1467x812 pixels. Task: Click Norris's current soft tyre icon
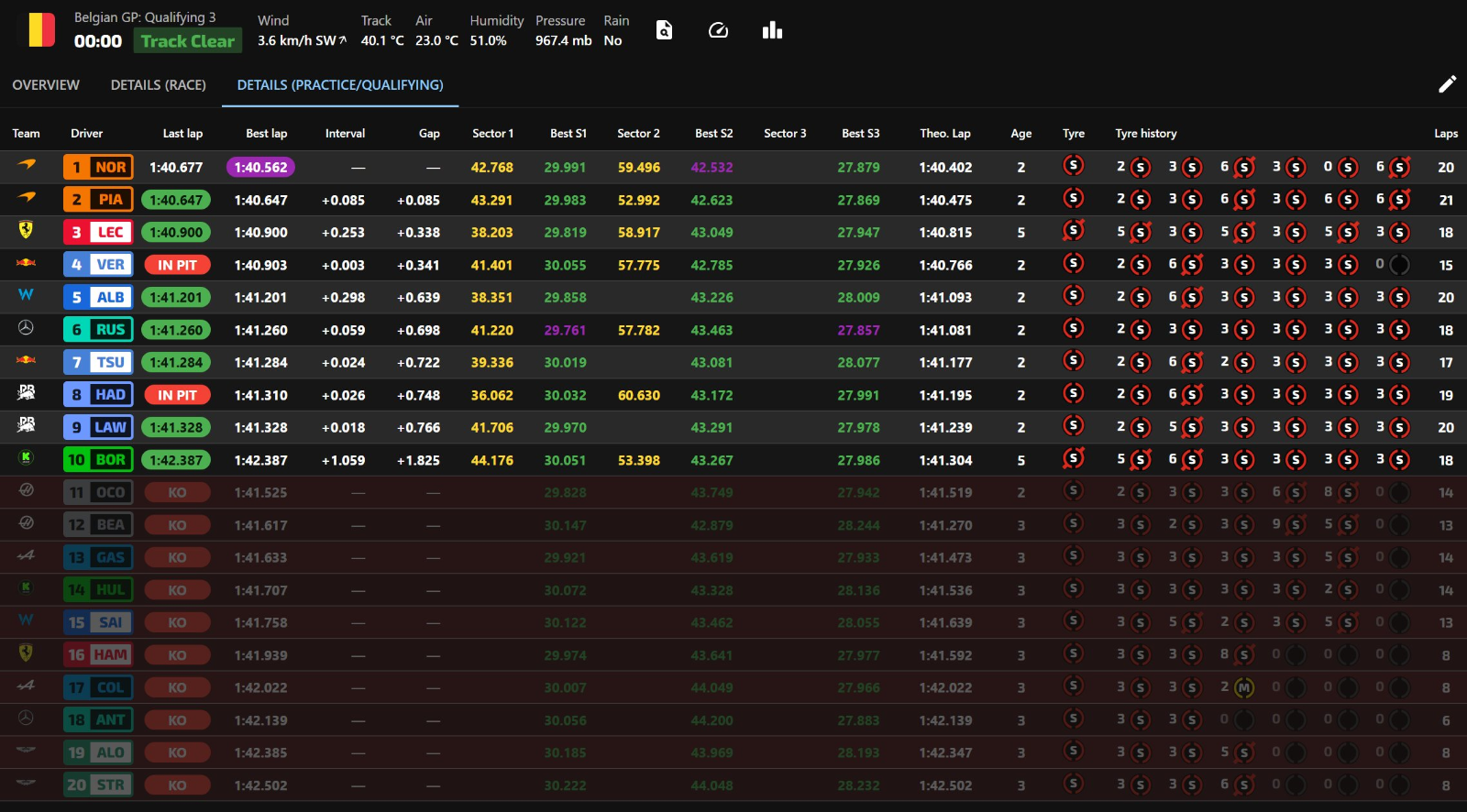coord(1073,166)
